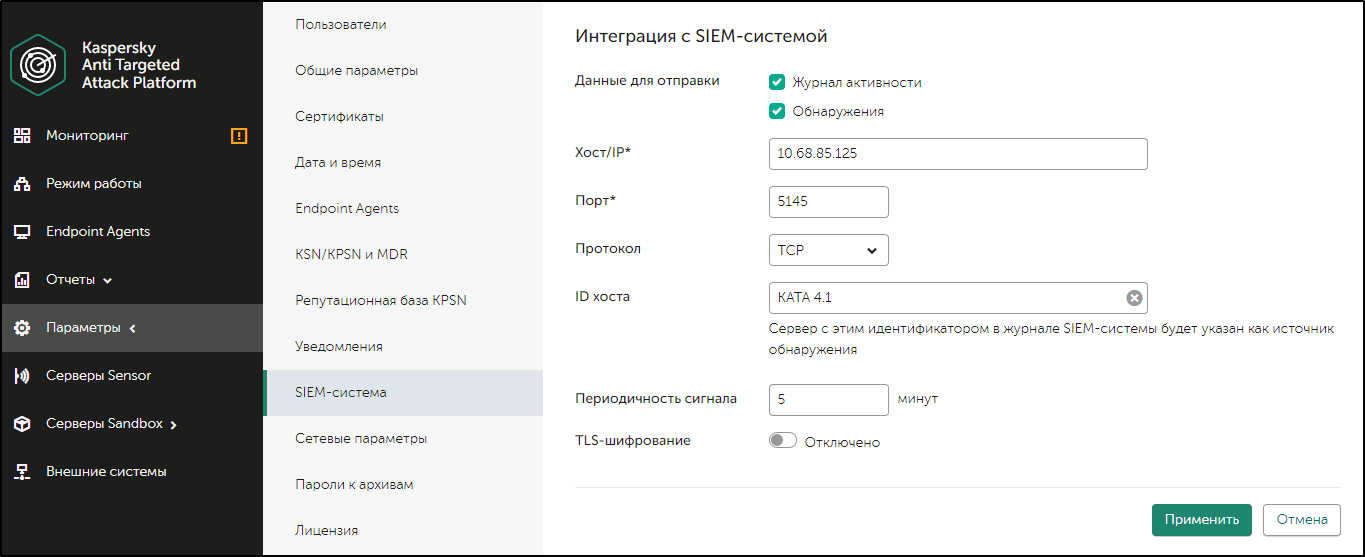Uncheck the Обнаружения checkbox

[x=777, y=111]
